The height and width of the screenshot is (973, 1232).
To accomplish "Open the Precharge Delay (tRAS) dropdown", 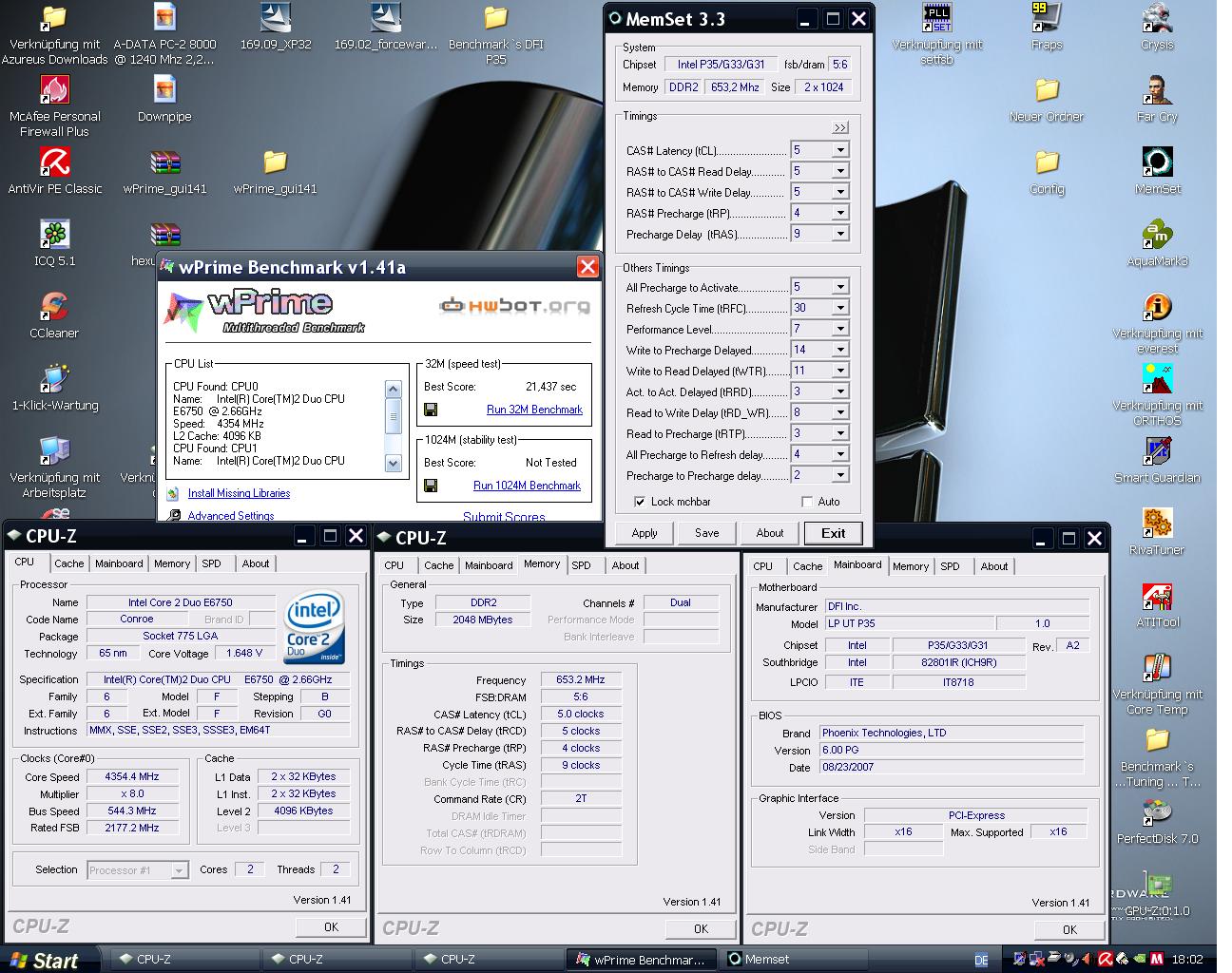I will tap(839, 234).
